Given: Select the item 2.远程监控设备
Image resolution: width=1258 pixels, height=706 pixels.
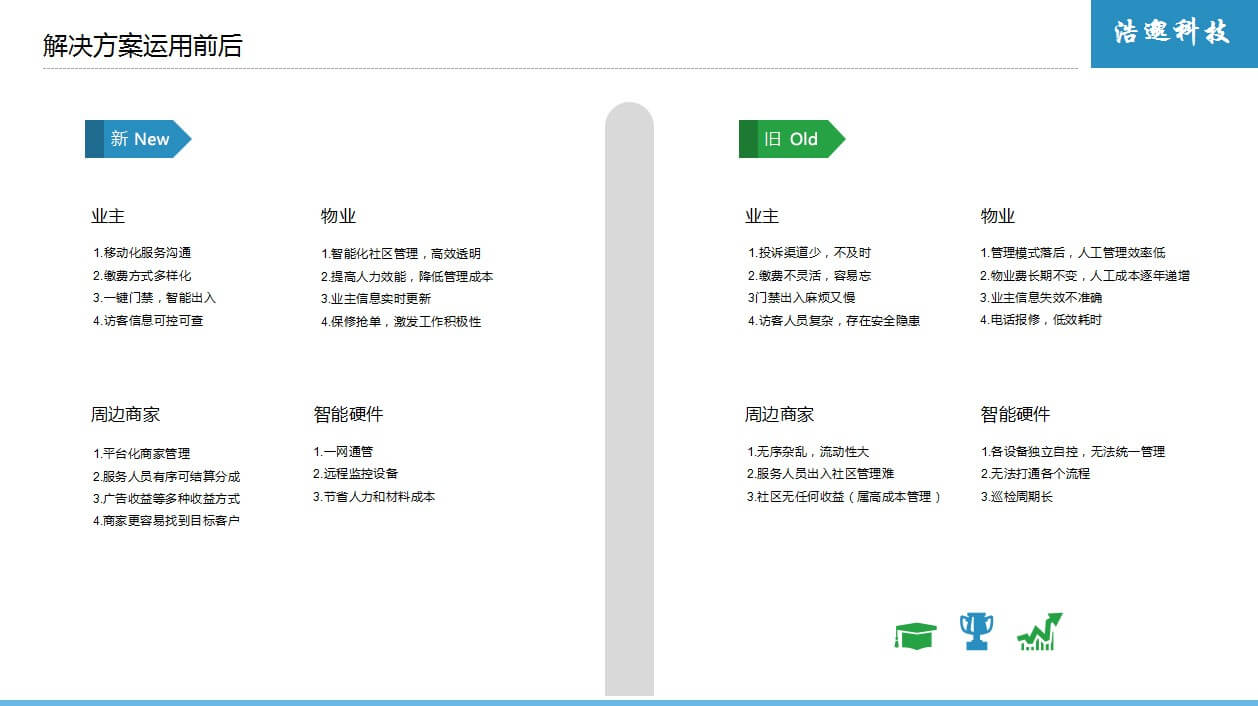Looking at the screenshot, I should (355, 473).
